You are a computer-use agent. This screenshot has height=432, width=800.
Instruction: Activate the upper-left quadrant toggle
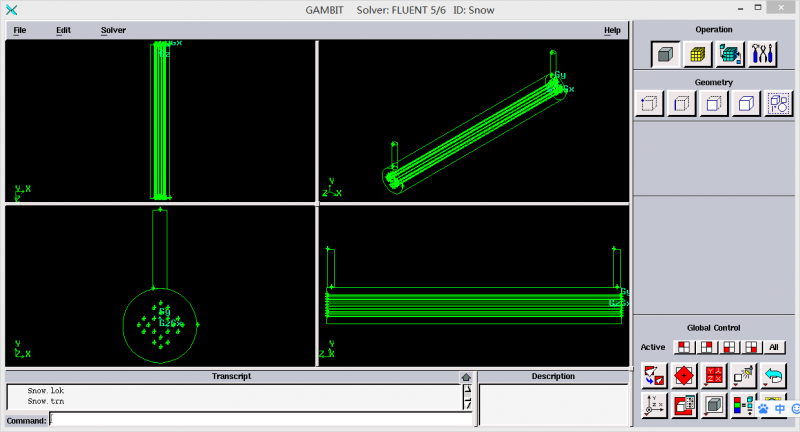684,347
